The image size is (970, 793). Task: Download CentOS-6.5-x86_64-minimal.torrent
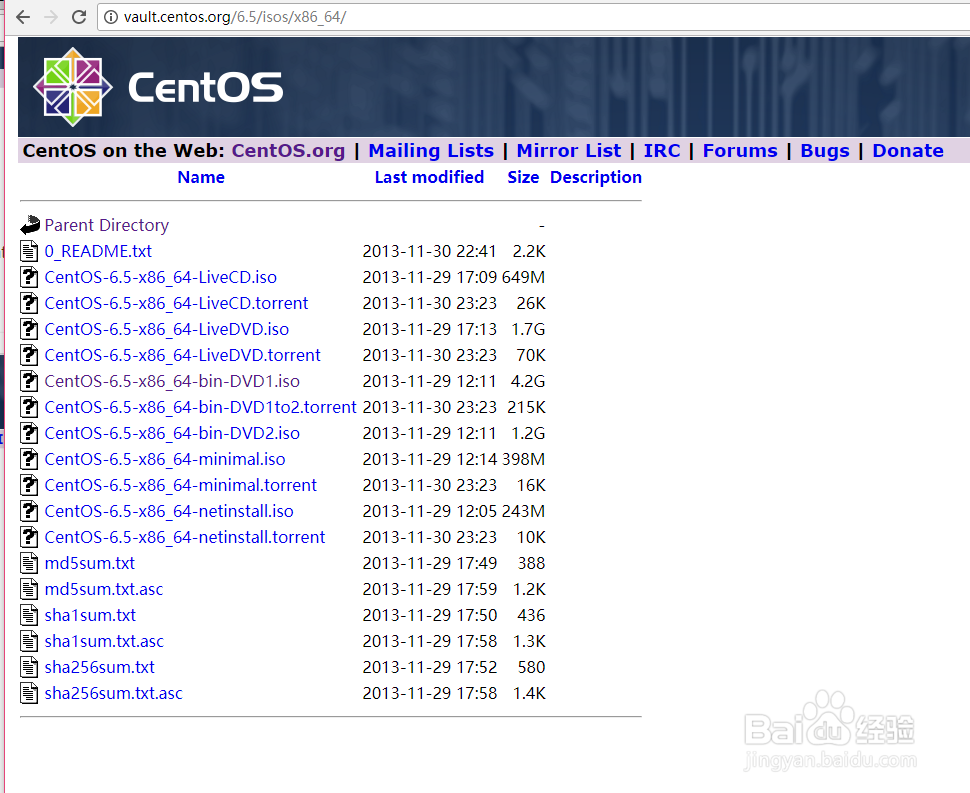181,484
